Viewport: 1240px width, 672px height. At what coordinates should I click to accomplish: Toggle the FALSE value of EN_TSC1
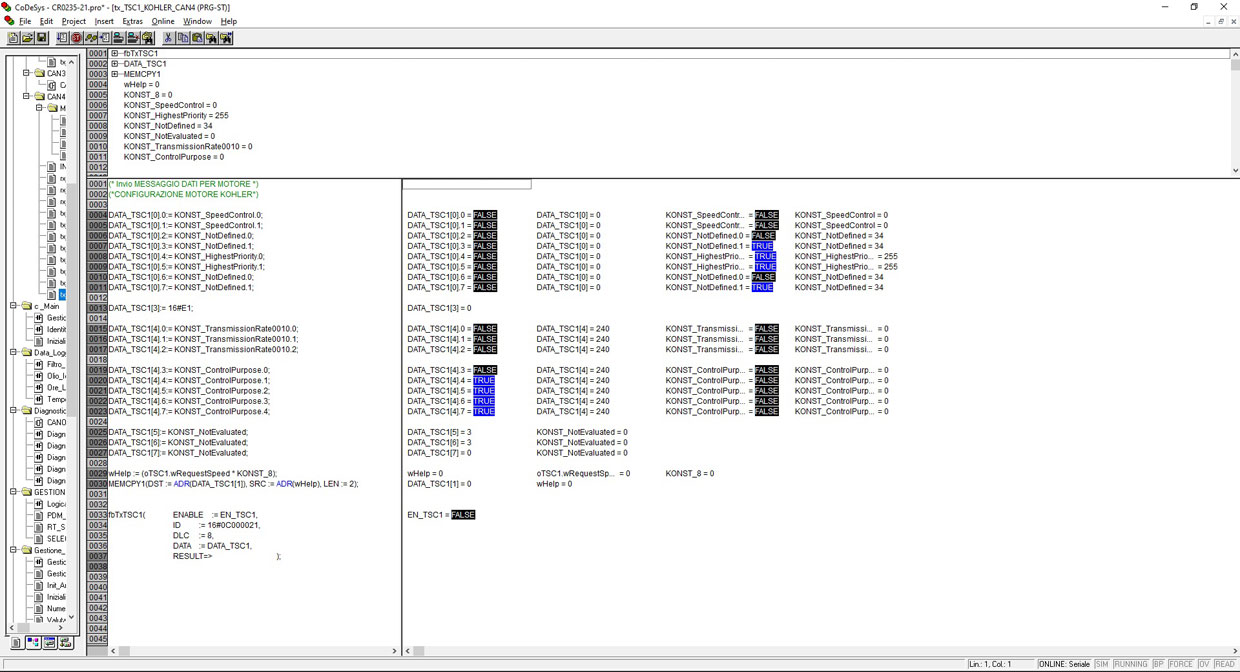pyautogui.click(x=463, y=515)
